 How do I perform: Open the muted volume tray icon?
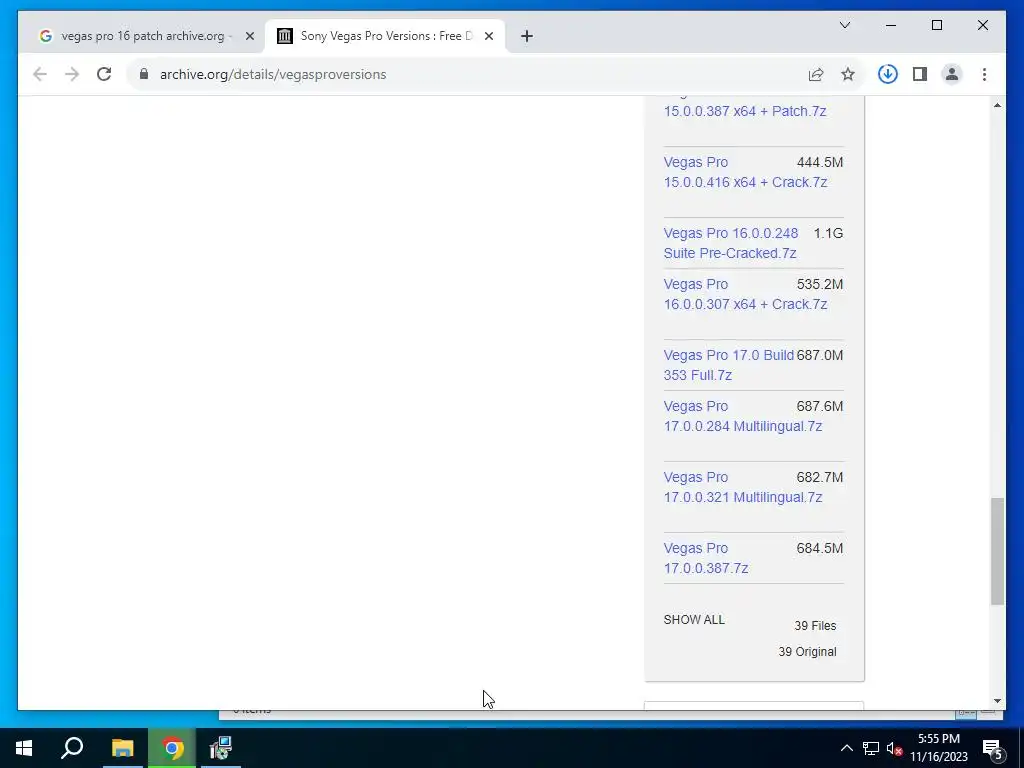pyautogui.click(x=894, y=748)
